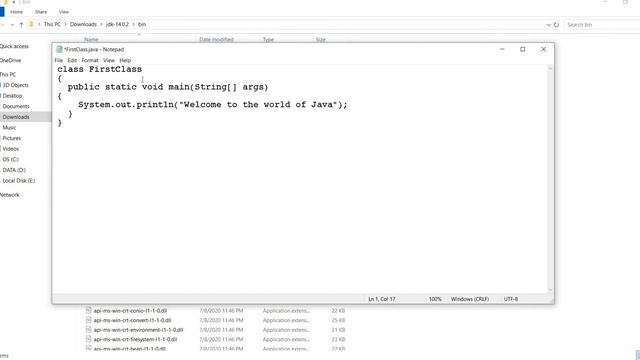
Task: Select Local Disk (E:) in navigation pane
Action: click(x=19, y=180)
